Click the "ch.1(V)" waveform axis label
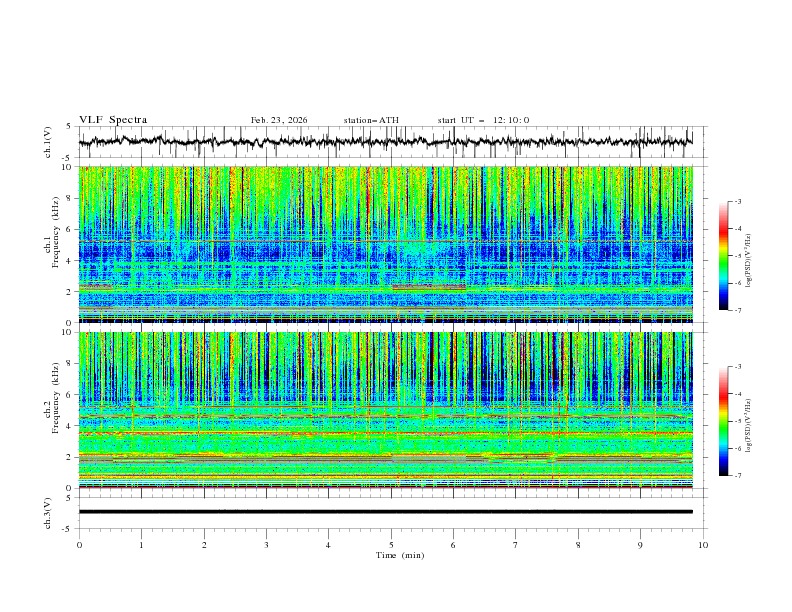This screenshot has width=792, height=612. [x=48, y=142]
